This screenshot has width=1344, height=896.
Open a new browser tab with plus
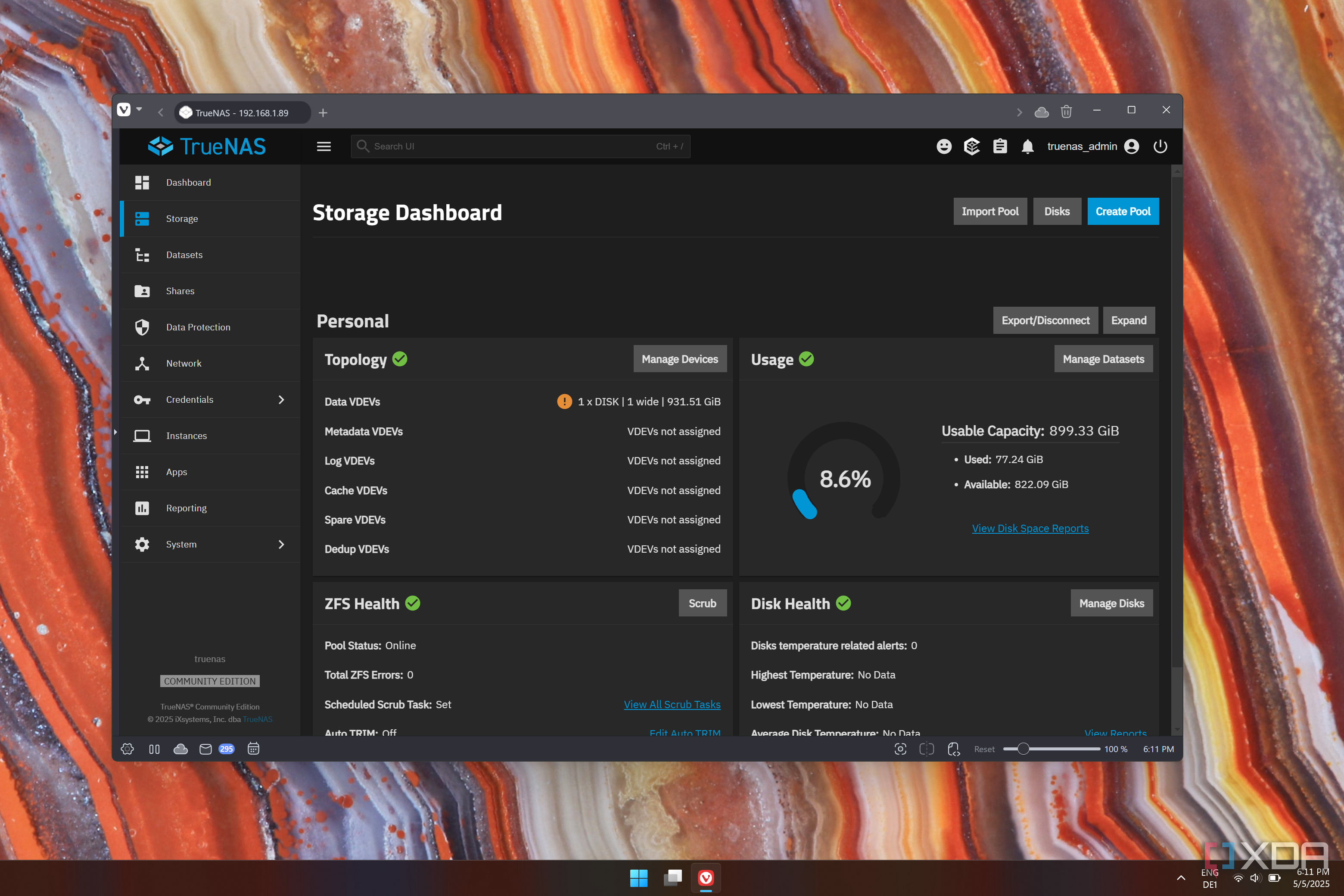click(x=323, y=112)
